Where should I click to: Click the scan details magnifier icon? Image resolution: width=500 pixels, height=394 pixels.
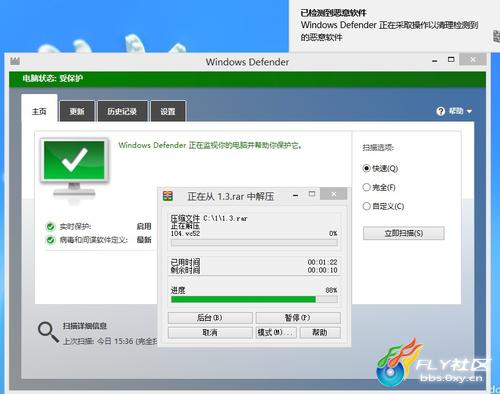click(48, 332)
